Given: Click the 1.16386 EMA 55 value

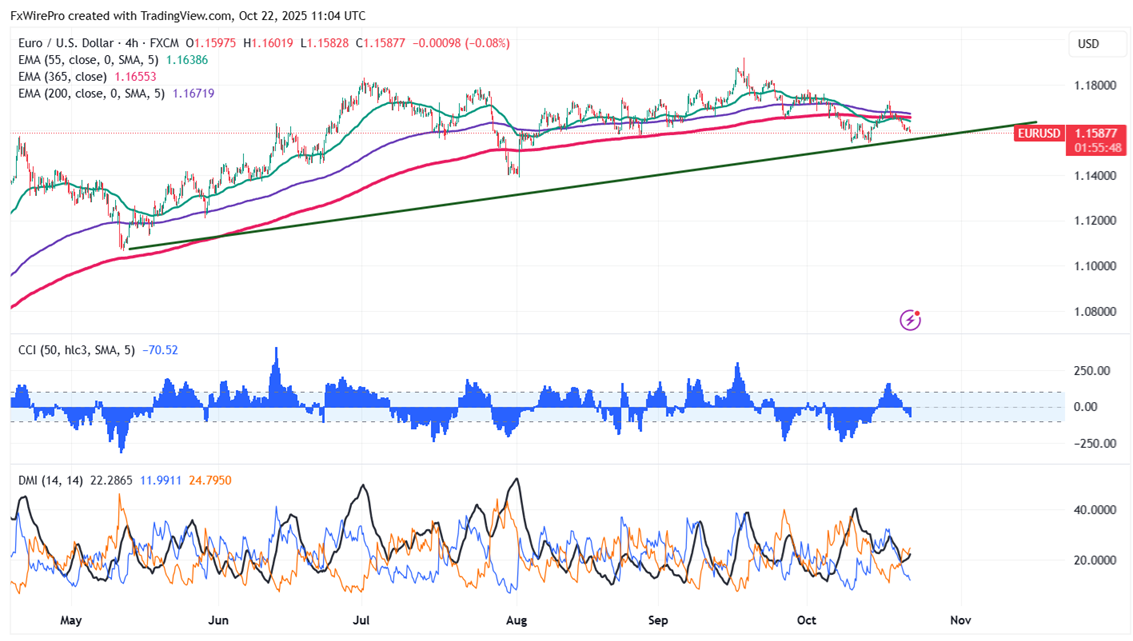Looking at the screenshot, I should 187,60.
